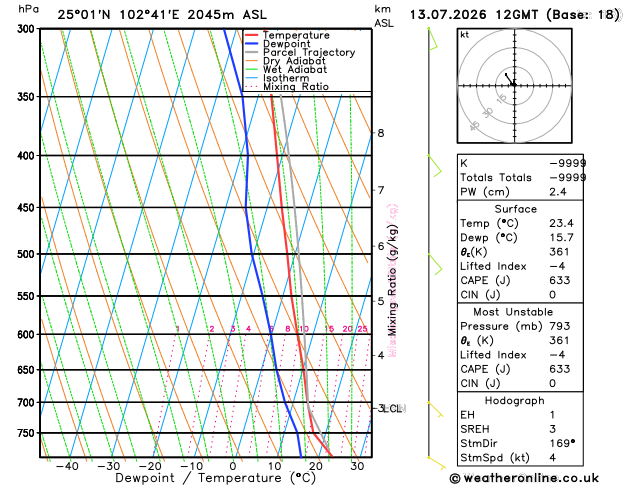The height and width of the screenshot is (486, 629).
Task: Click the wind barb at 400 hPa
Action: 435,166
